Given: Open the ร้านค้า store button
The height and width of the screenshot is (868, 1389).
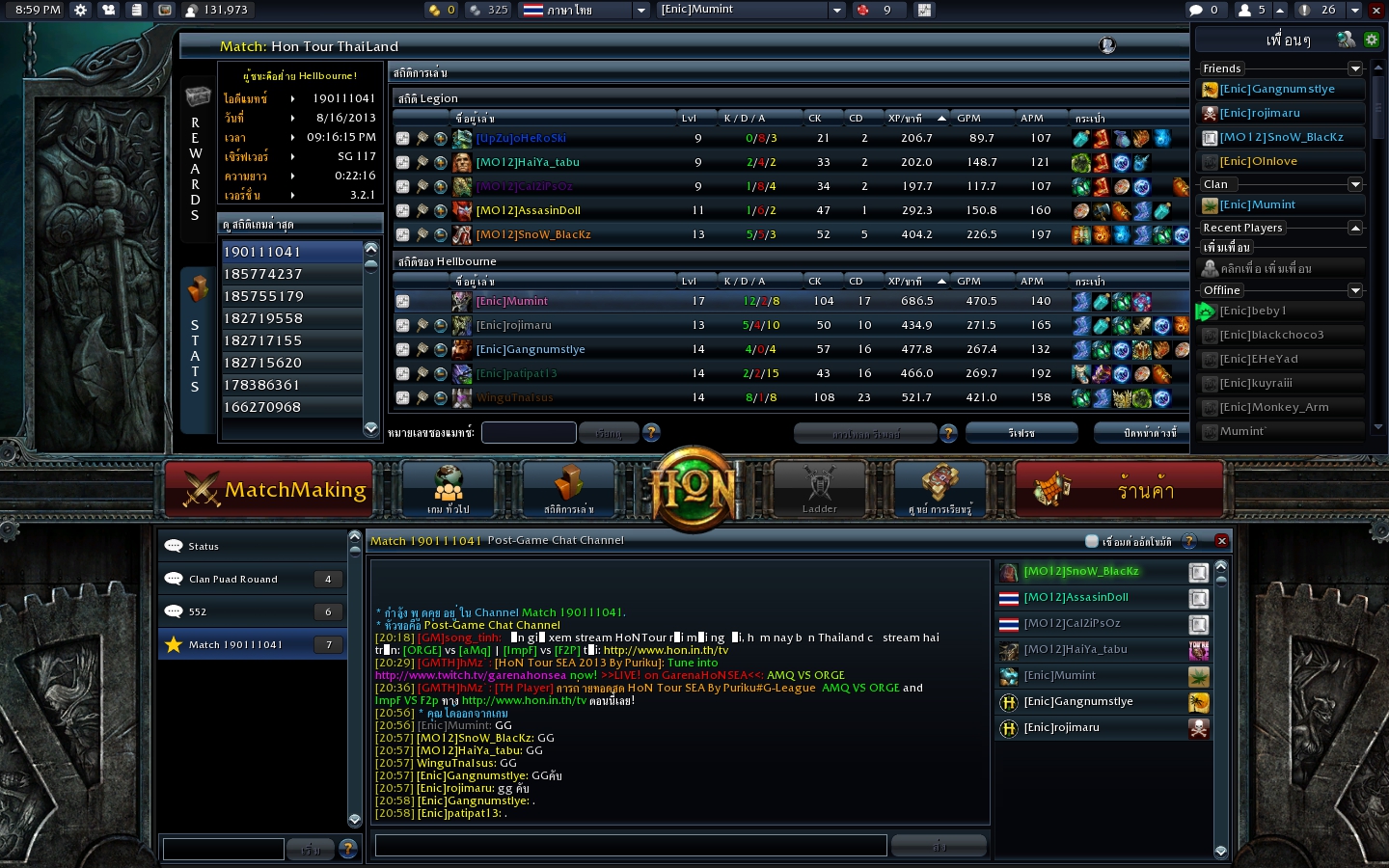Looking at the screenshot, I should [1119, 489].
